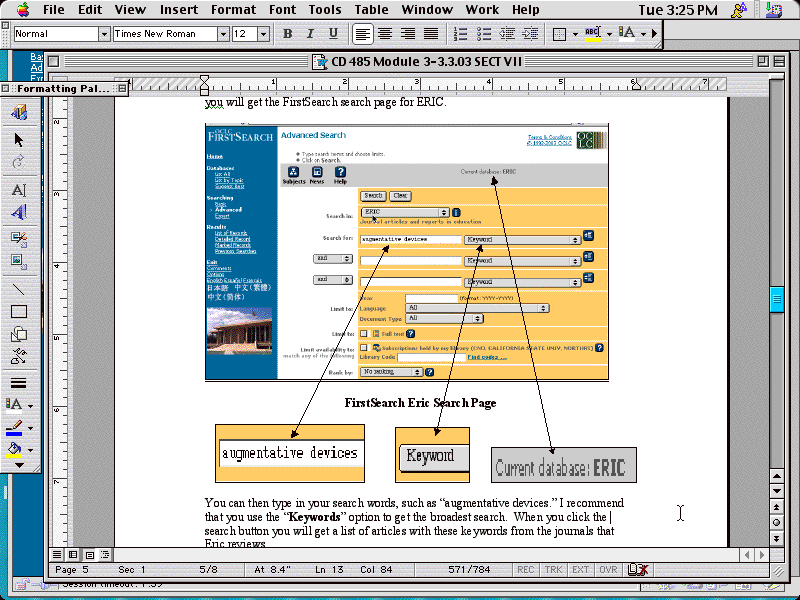Start a bulleted list
The height and width of the screenshot is (600, 800).
click(x=484, y=34)
